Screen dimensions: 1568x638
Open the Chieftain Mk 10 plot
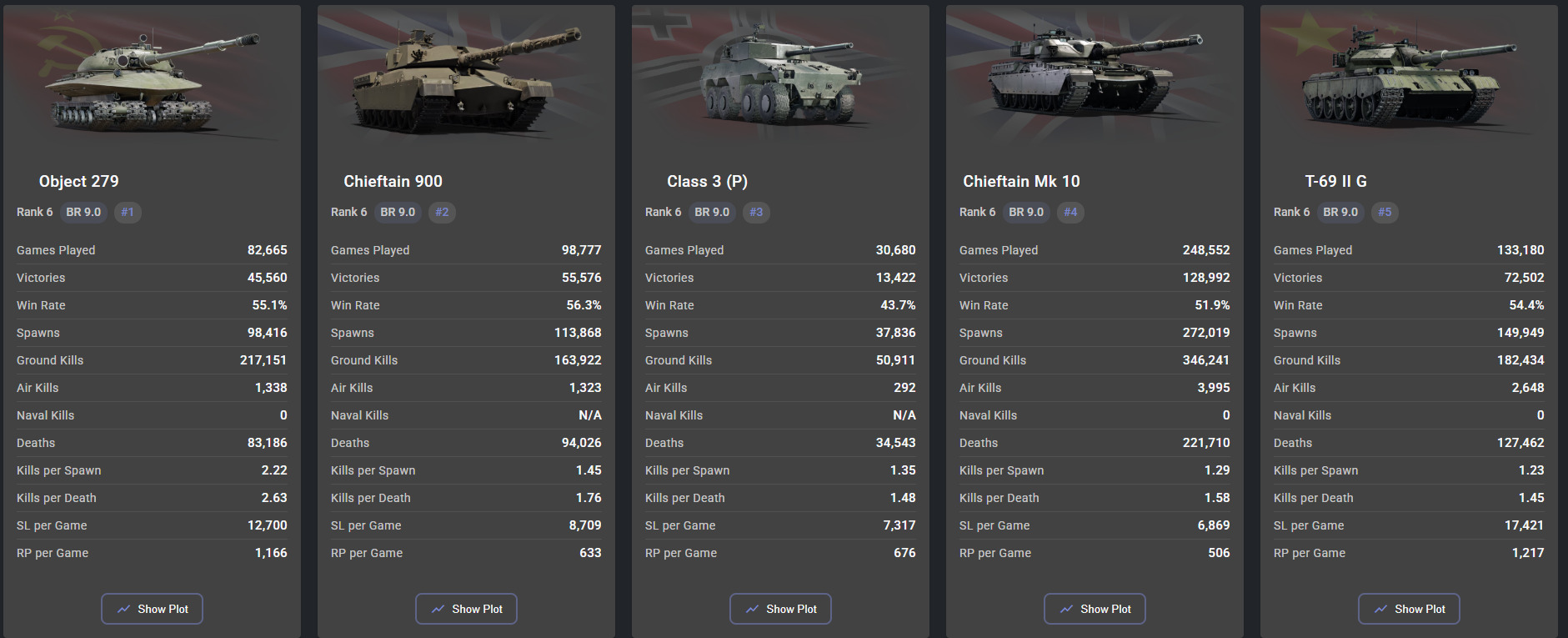1095,609
